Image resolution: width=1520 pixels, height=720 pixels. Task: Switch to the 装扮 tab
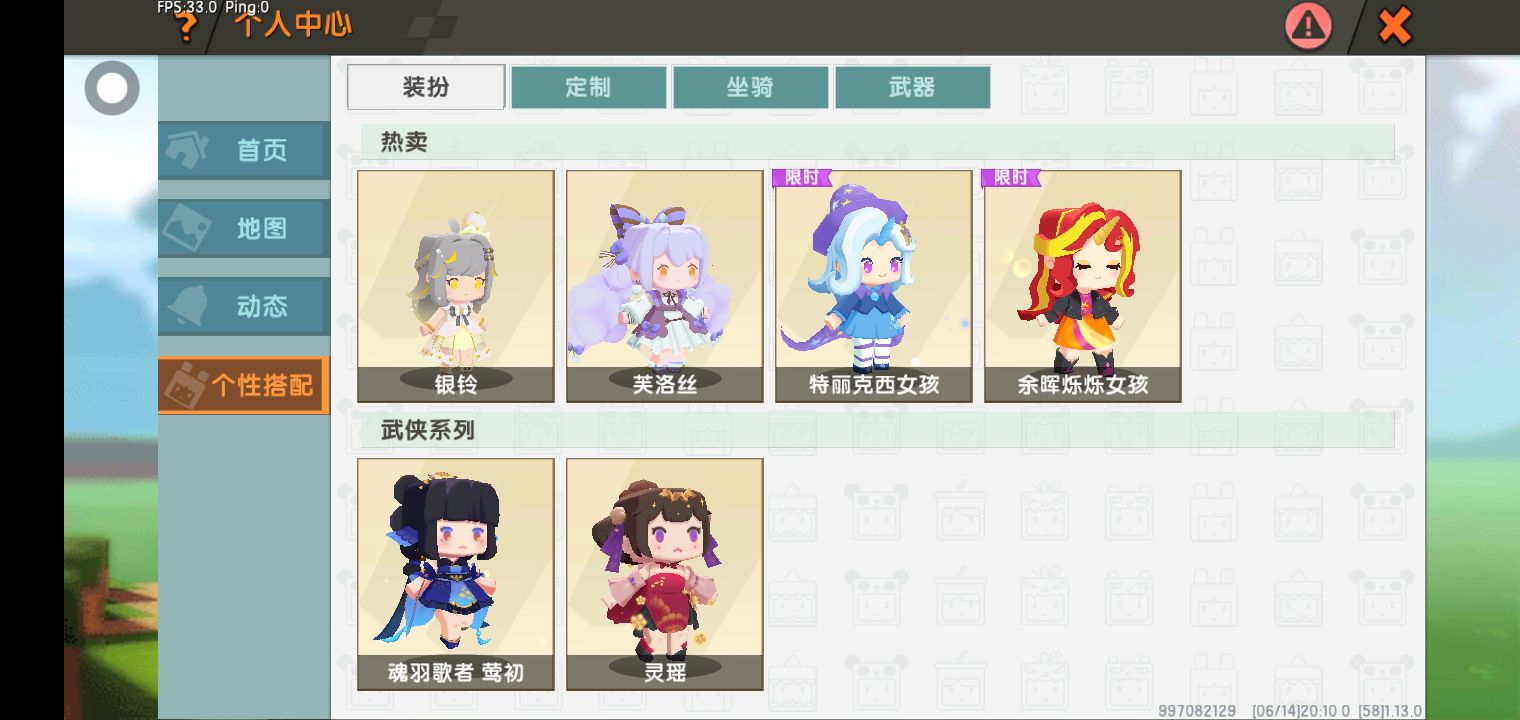coord(426,87)
